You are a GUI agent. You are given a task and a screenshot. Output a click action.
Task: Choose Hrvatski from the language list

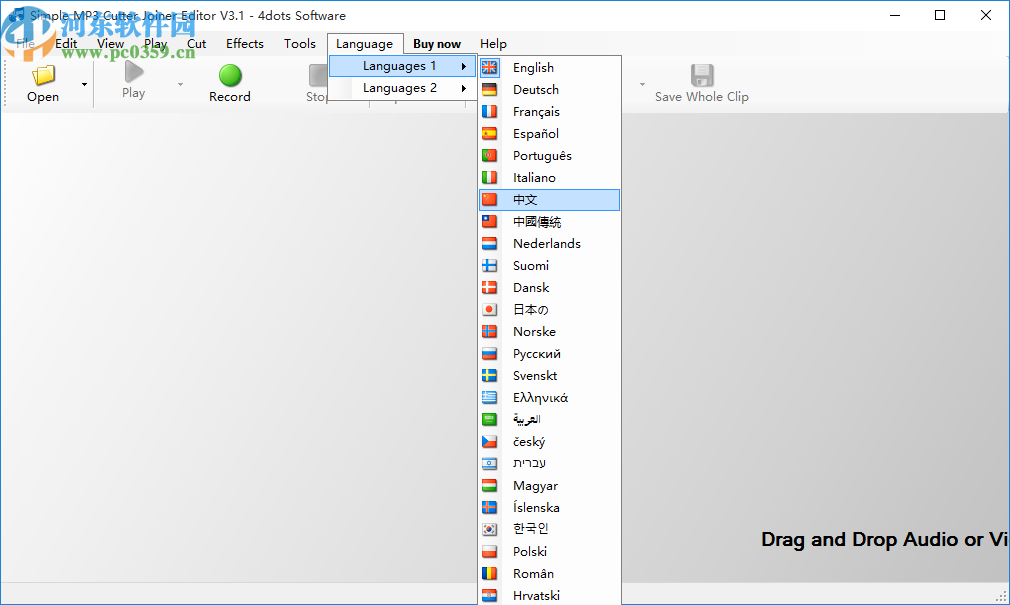[x=549, y=595]
